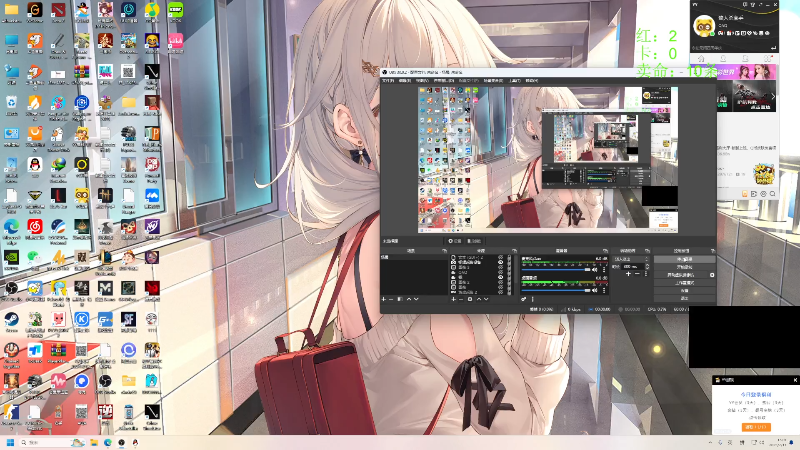Image resolution: width=800 pixels, height=450 pixels.
Task: Click Stop Streaming button in Controls
Action: coord(684,259)
